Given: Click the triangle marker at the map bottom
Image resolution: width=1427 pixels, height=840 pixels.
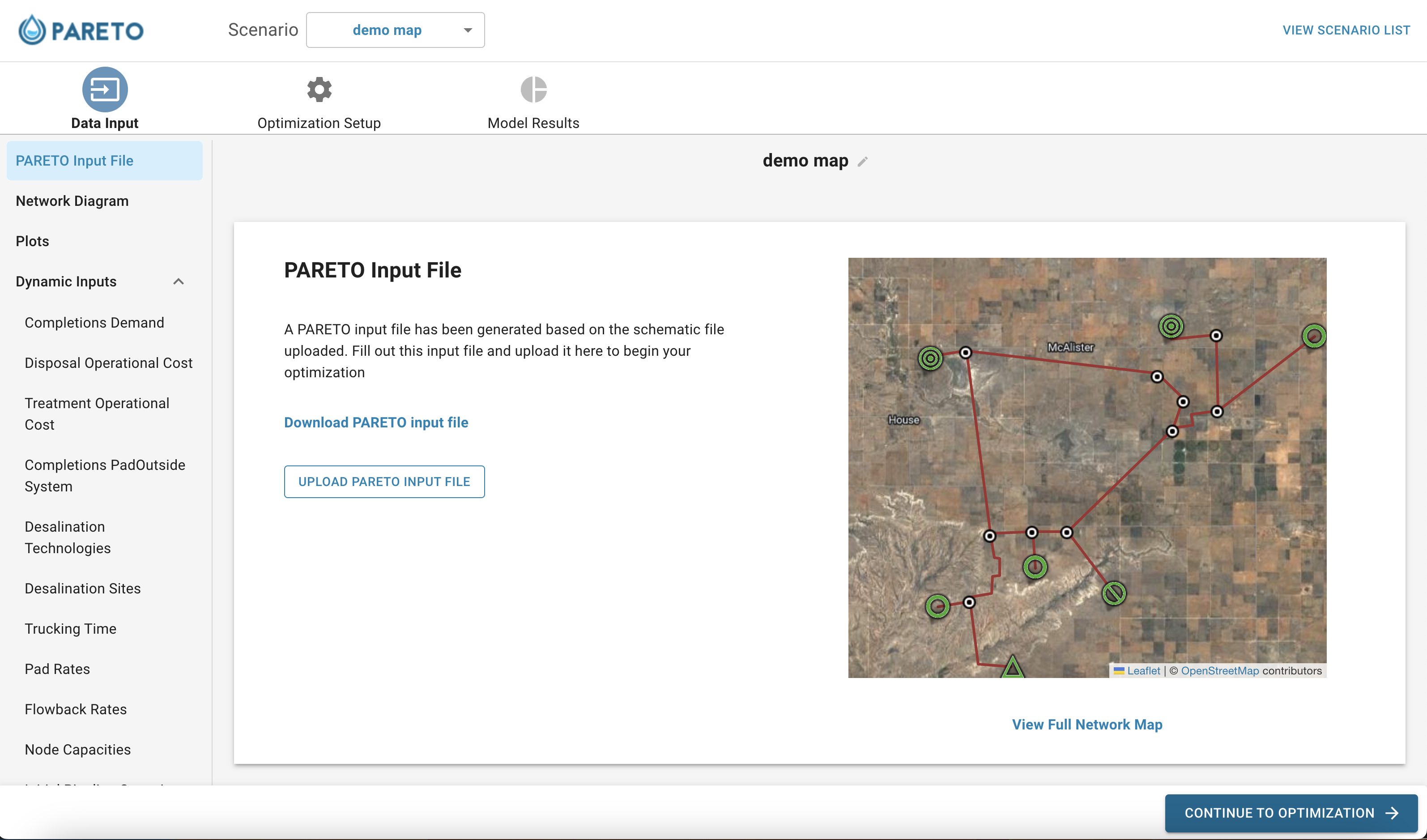Looking at the screenshot, I should pyautogui.click(x=1013, y=667).
